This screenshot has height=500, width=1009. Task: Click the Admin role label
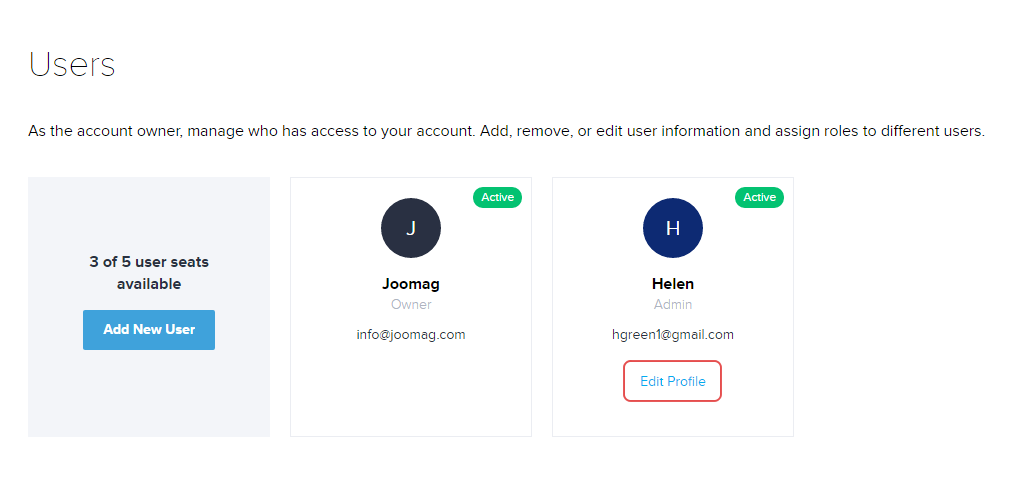point(672,304)
